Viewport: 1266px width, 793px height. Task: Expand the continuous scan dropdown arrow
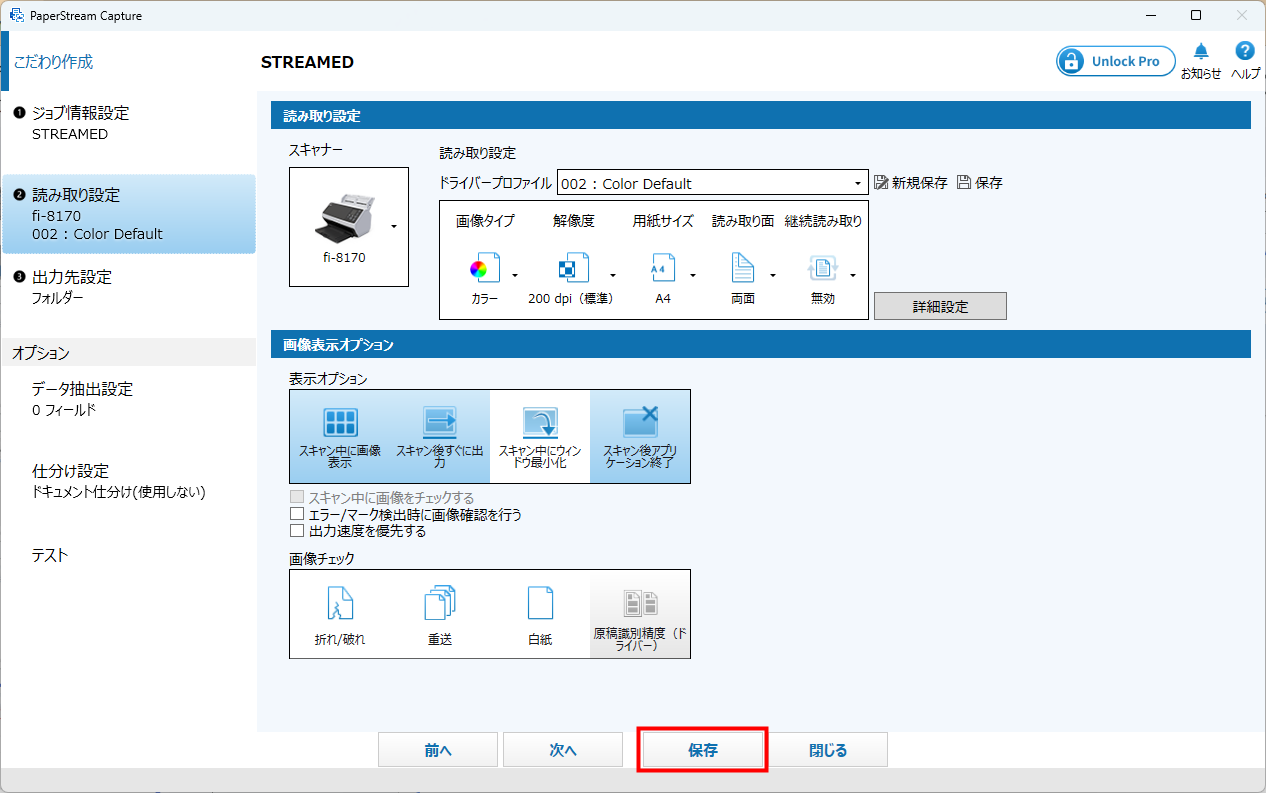pos(853,275)
